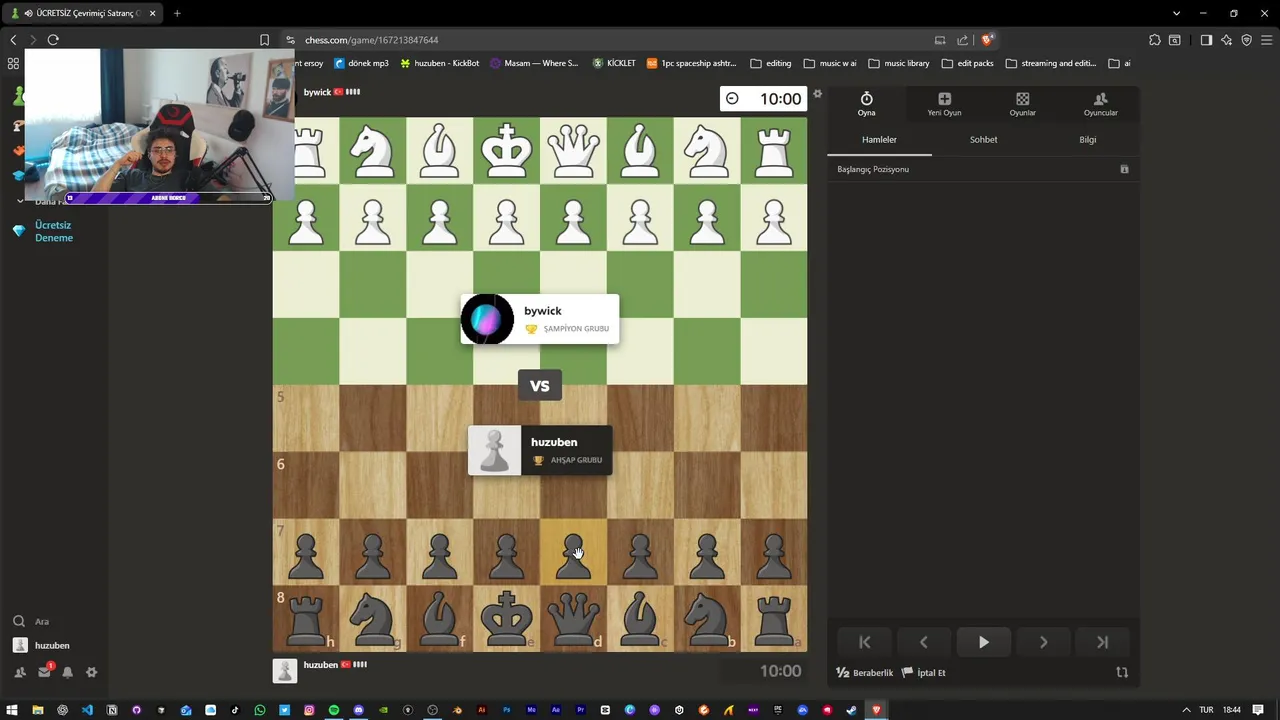Click huzuben name below the board
The width and height of the screenshot is (1280, 720).
(320, 664)
